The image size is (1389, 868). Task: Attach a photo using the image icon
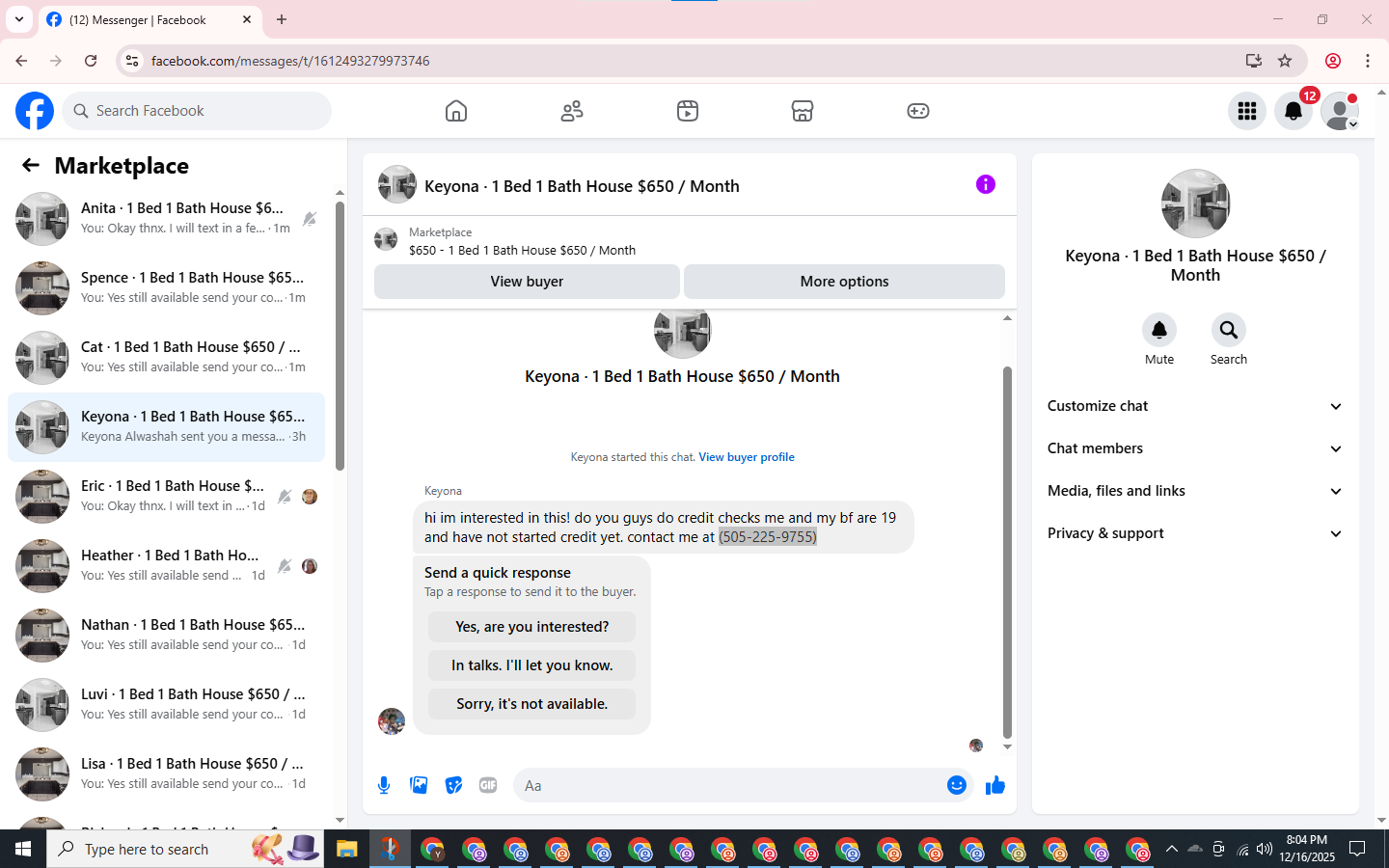[419, 785]
